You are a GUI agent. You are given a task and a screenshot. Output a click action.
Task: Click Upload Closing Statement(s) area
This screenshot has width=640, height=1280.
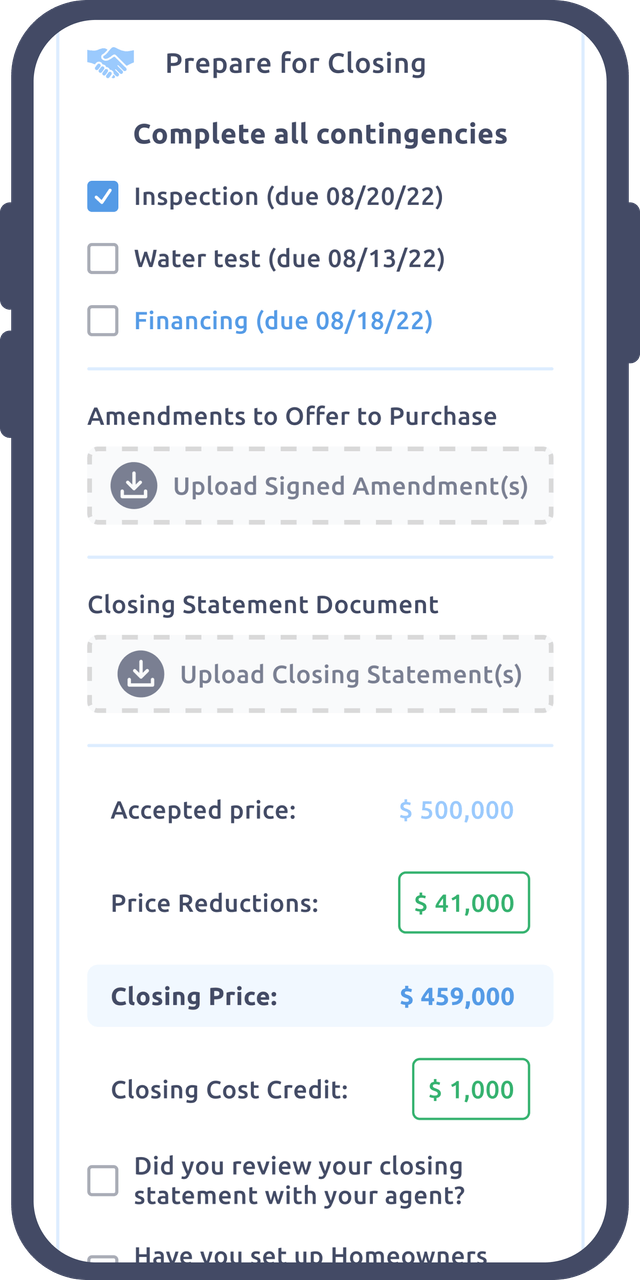pyautogui.click(x=320, y=674)
